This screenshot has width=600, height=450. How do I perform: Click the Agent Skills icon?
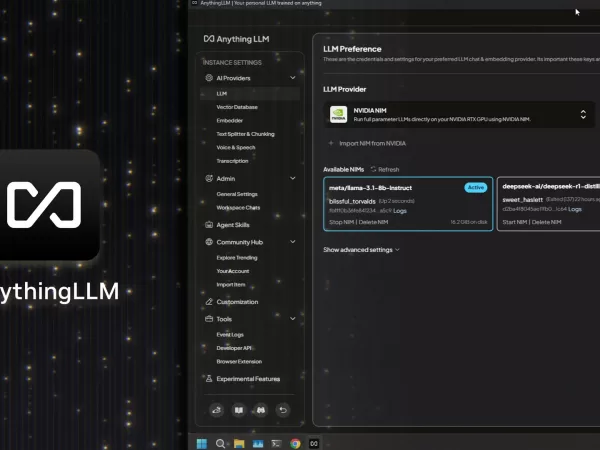tap(209, 225)
